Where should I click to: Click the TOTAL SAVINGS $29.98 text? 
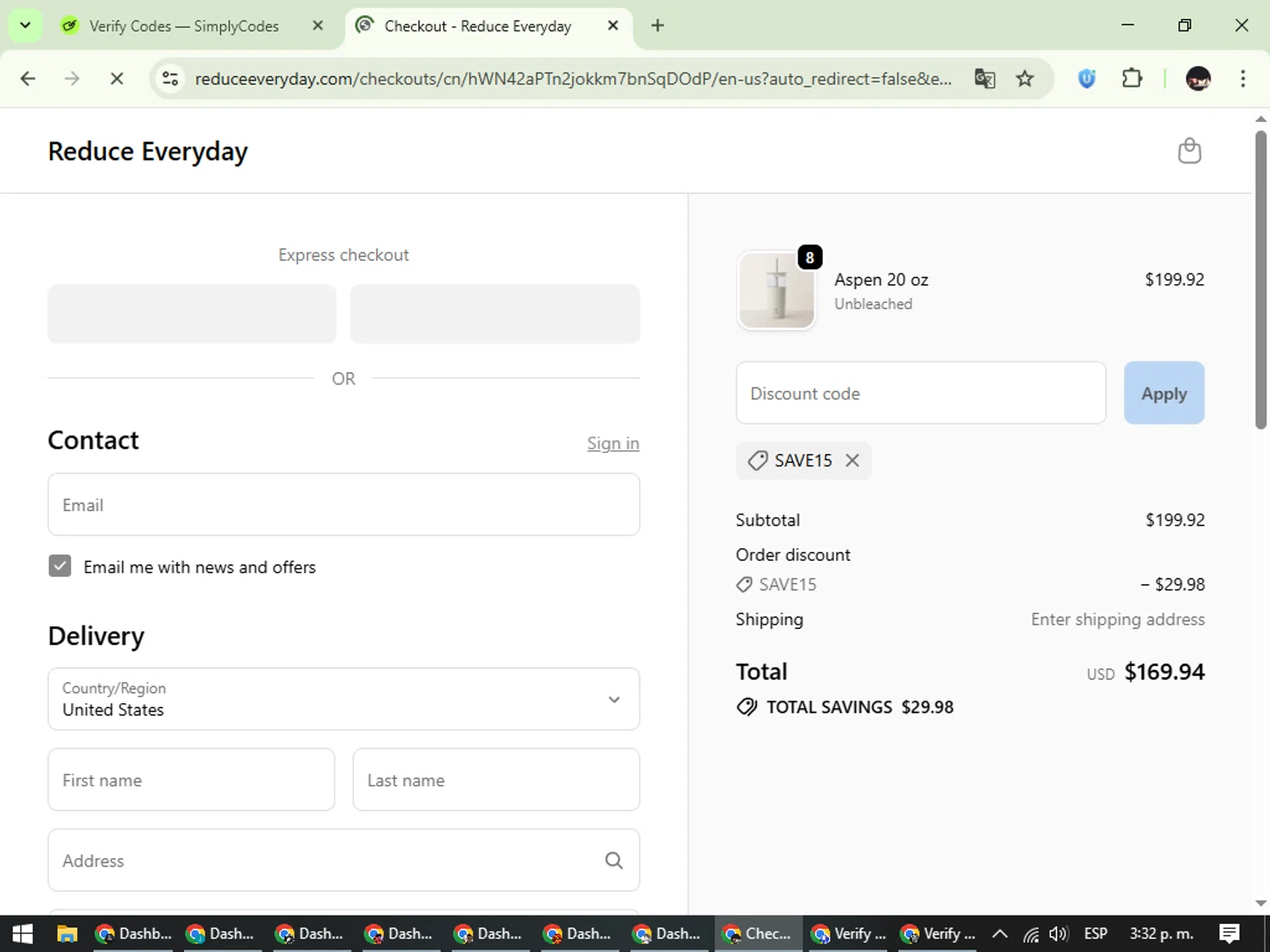(860, 707)
